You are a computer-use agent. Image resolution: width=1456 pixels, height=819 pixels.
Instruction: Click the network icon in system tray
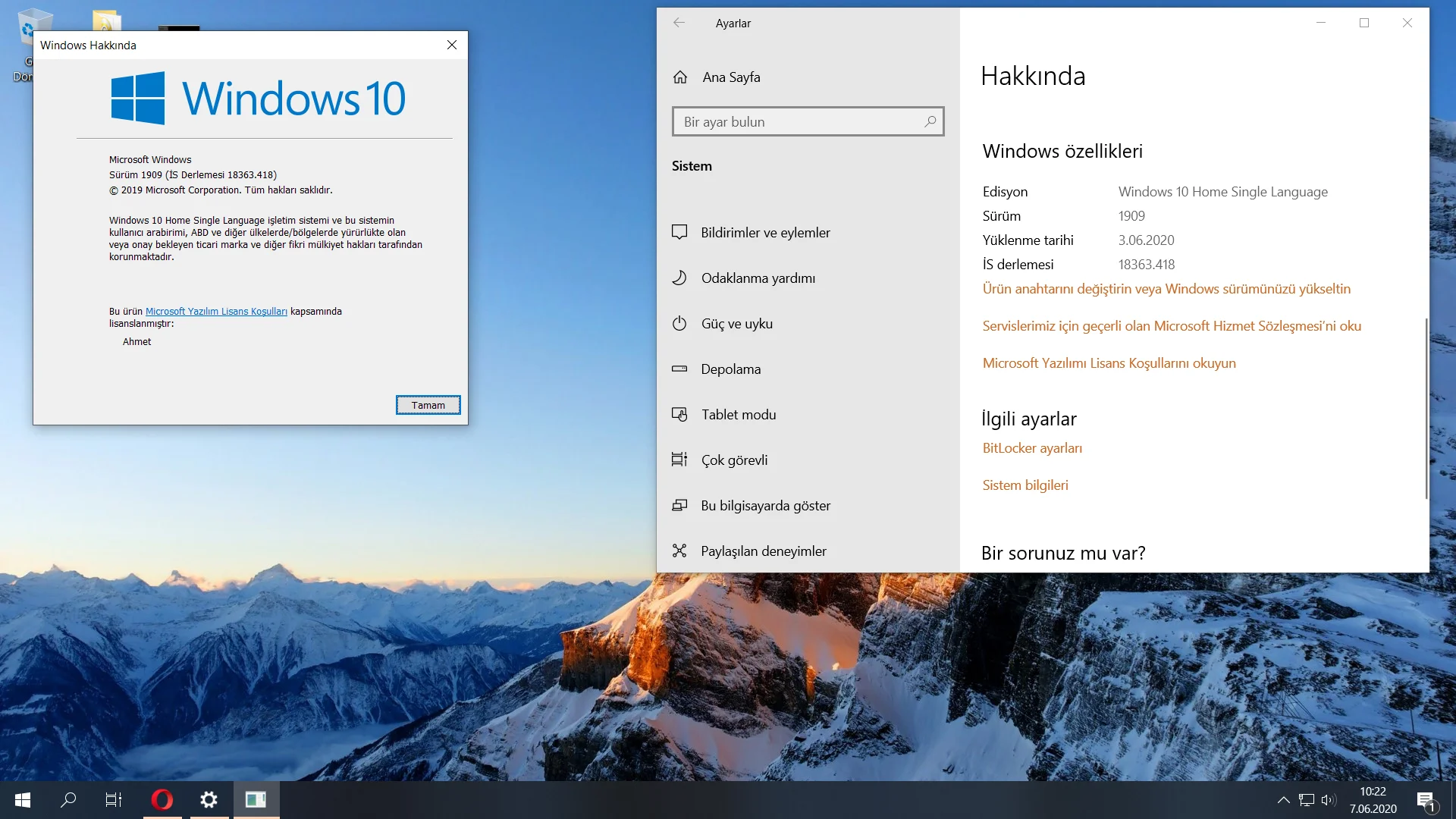pos(1306,799)
